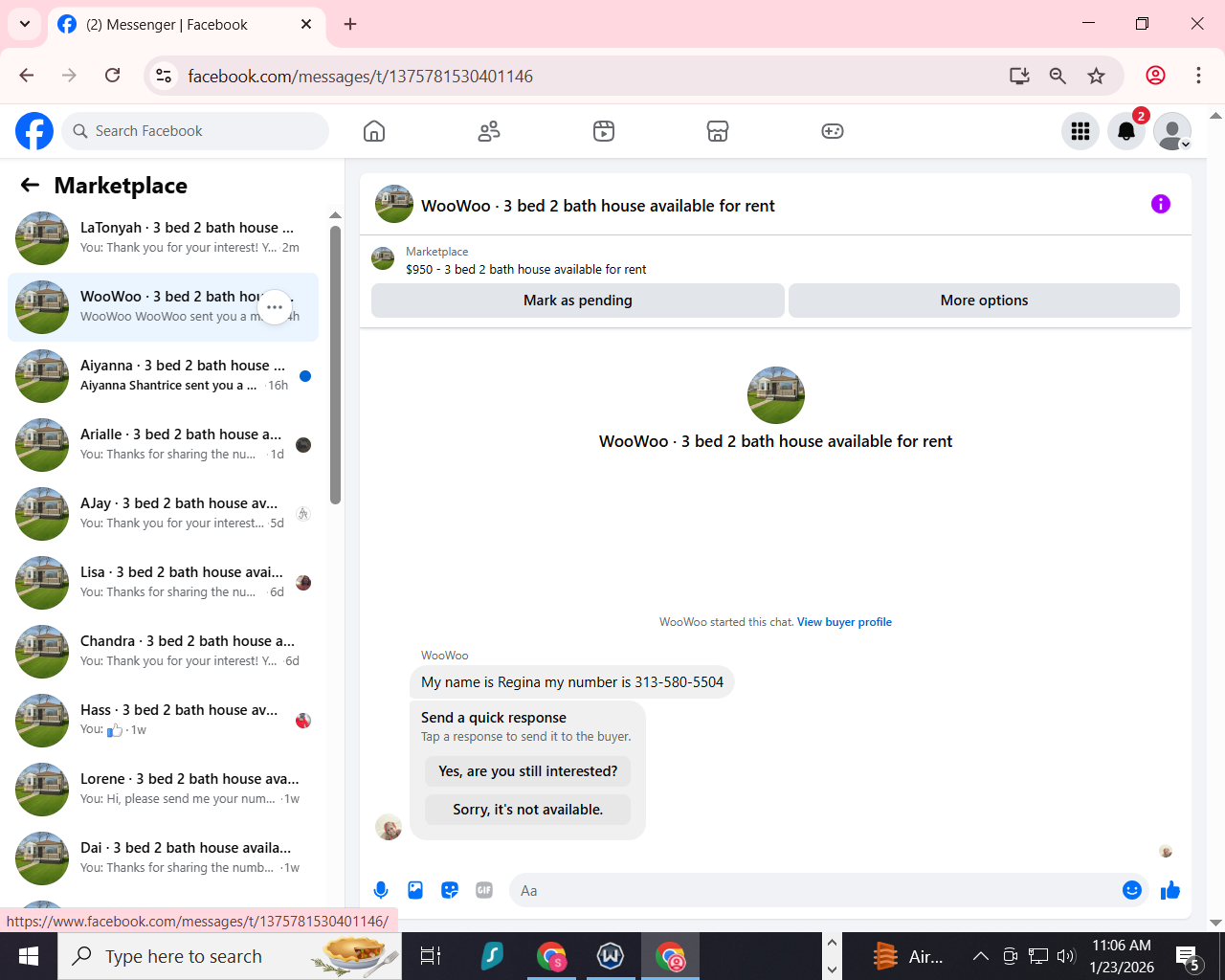Open the emoji picker in message box
Viewport: 1225px width, 980px height.
click(1132, 890)
